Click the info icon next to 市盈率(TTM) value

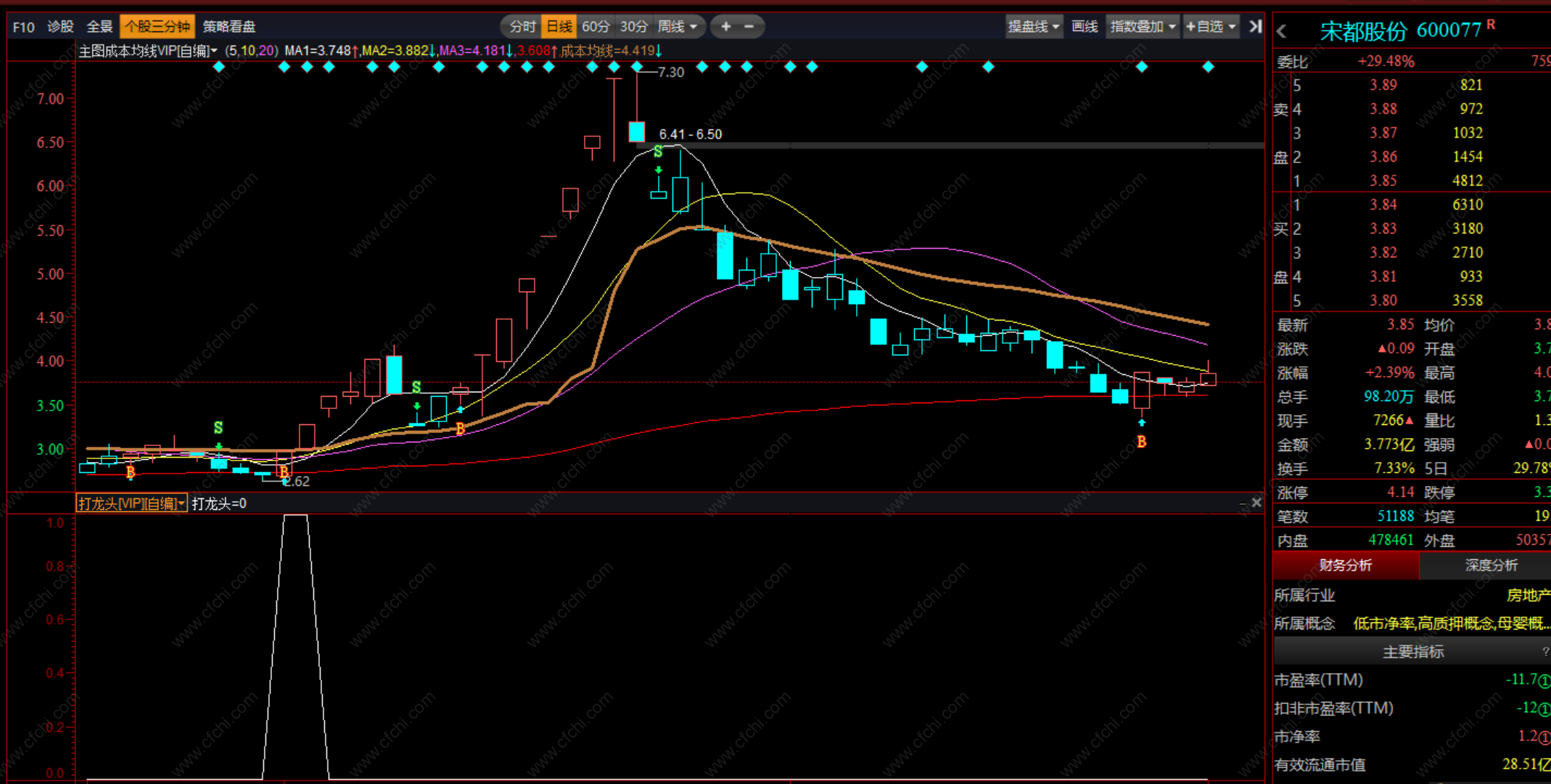1544,681
